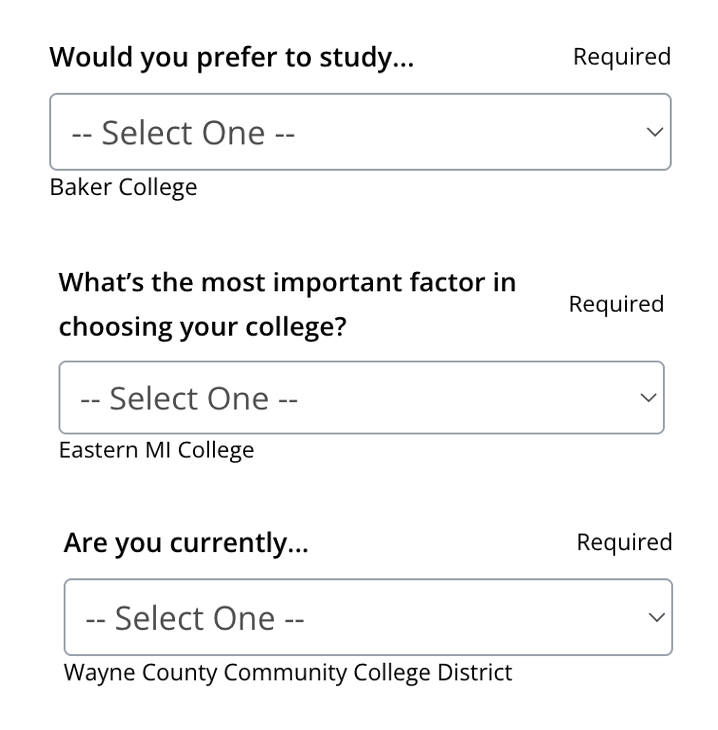Click 'Required' next to the study question

click(621, 57)
